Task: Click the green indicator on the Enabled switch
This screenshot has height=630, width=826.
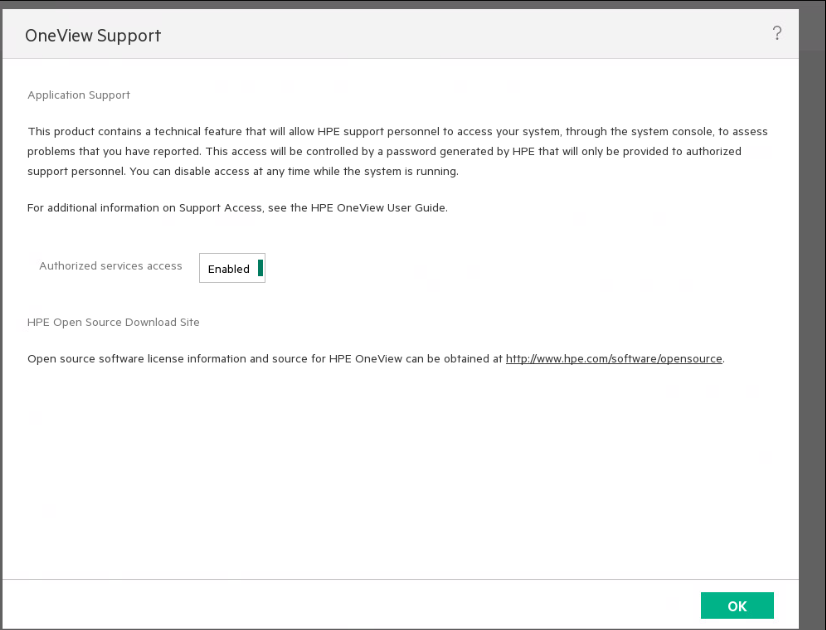Action: pos(260,267)
